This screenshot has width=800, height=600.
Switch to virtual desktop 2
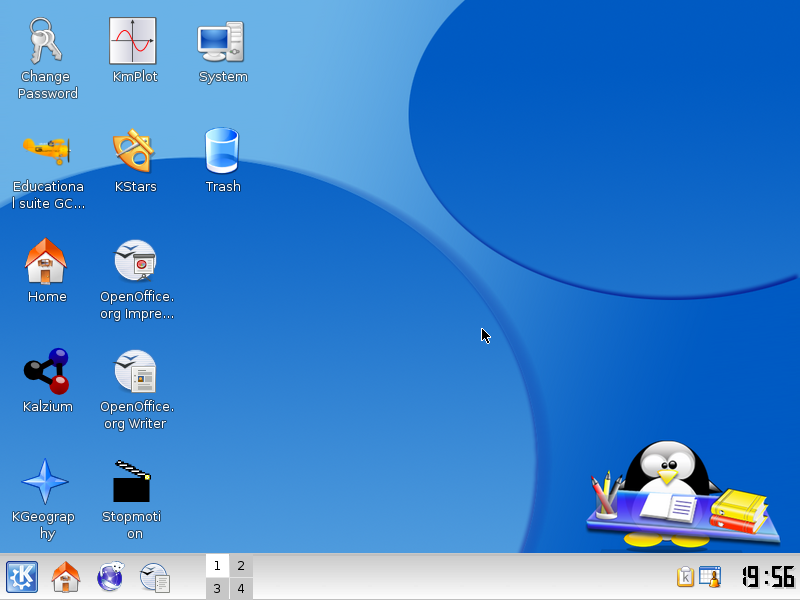click(240, 565)
